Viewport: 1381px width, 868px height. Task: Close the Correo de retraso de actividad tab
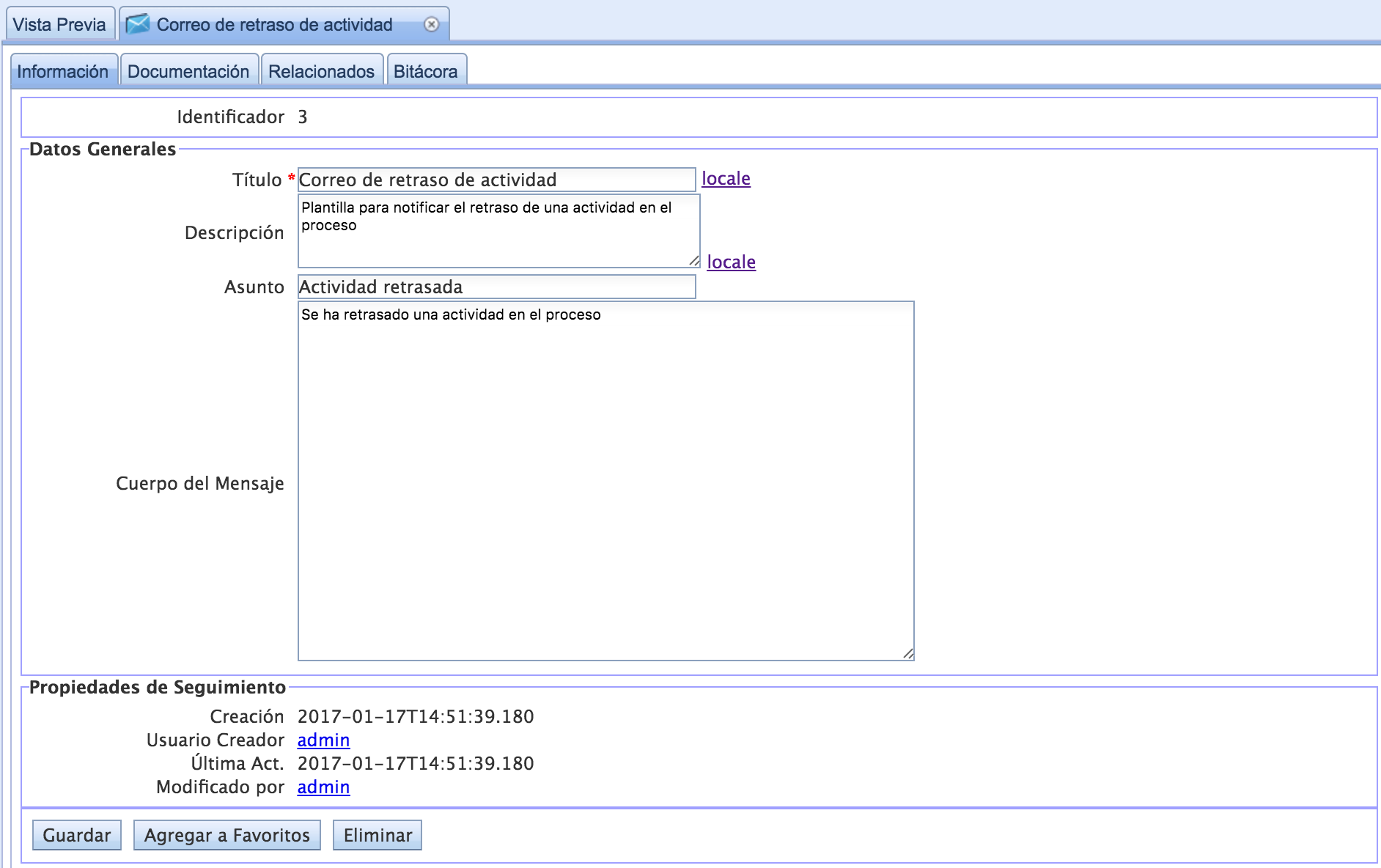tap(432, 24)
